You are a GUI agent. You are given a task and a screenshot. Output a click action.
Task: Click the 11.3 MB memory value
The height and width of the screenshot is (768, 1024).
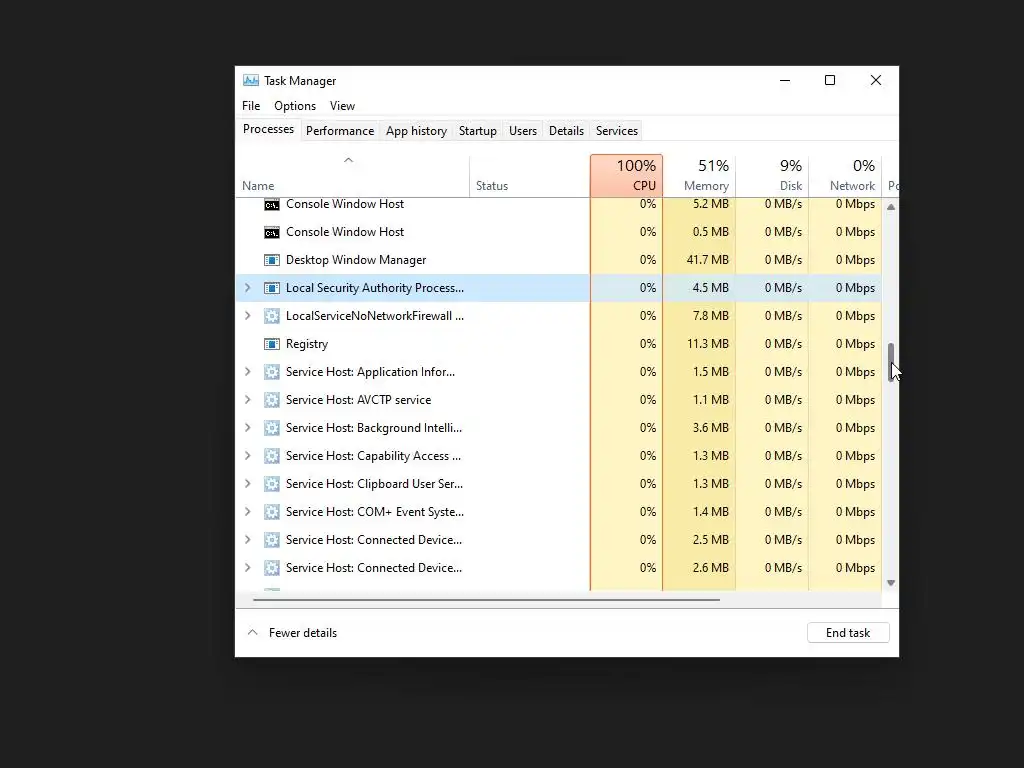(x=707, y=344)
